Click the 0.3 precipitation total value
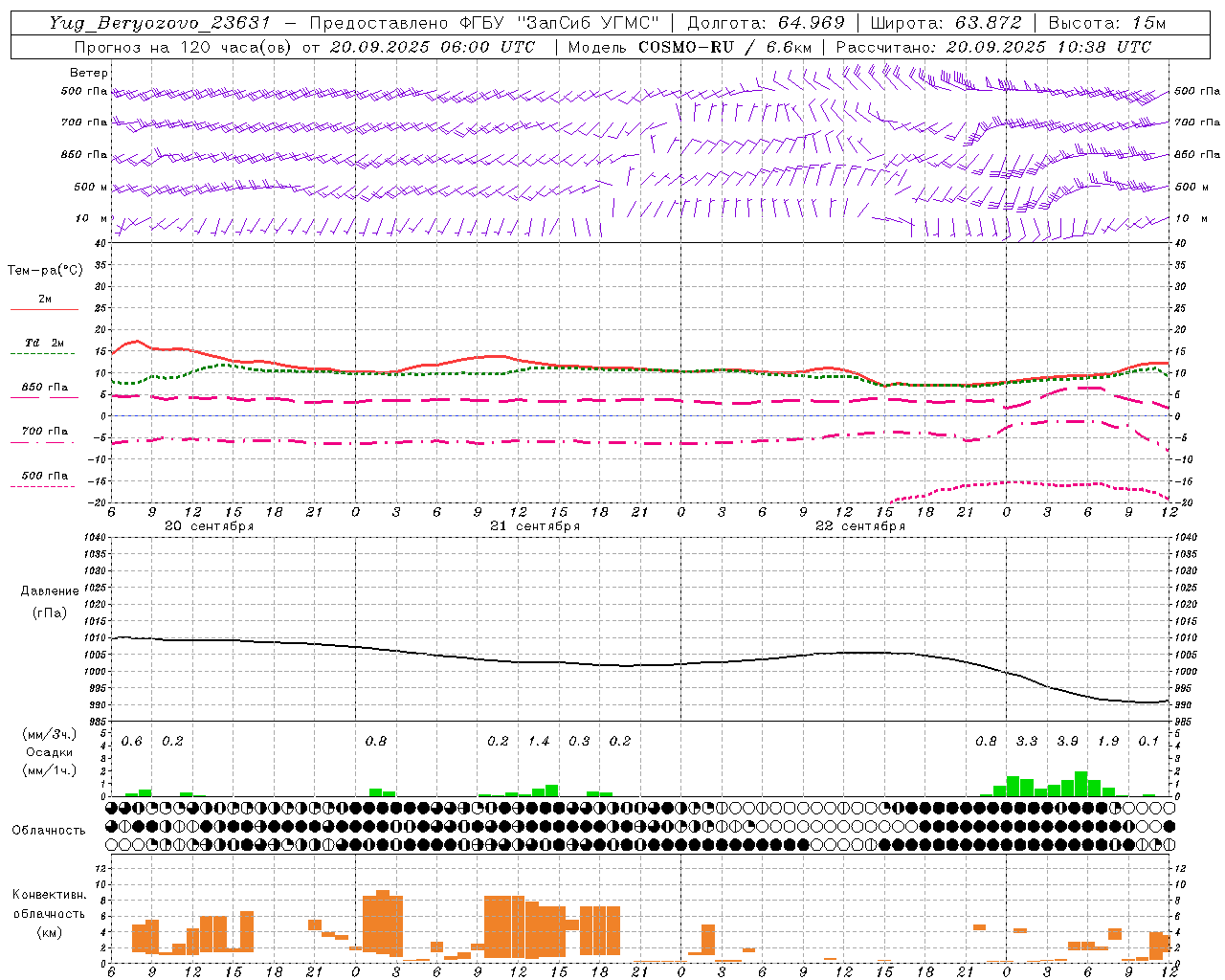Image resolution: width=1225 pixels, height=980 pixels. tap(579, 742)
